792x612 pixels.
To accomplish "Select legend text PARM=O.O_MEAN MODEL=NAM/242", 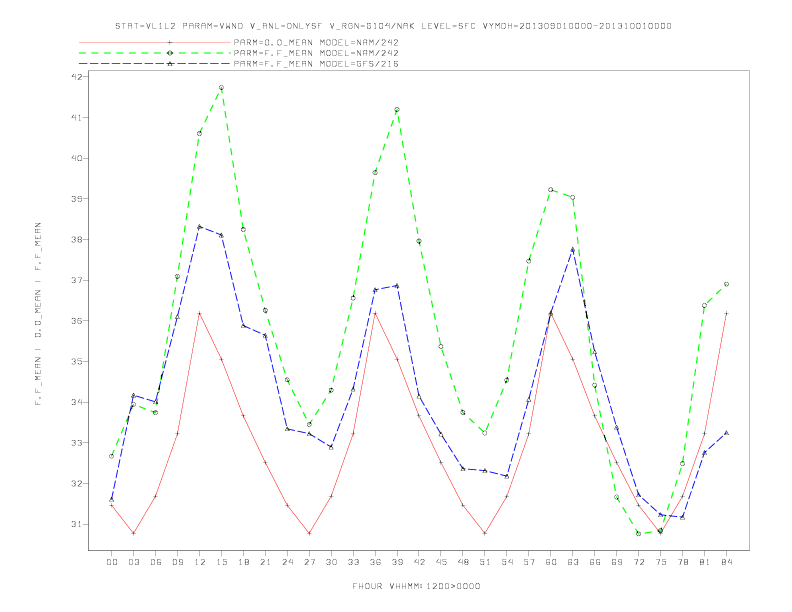I will pyautogui.click(x=316, y=42).
